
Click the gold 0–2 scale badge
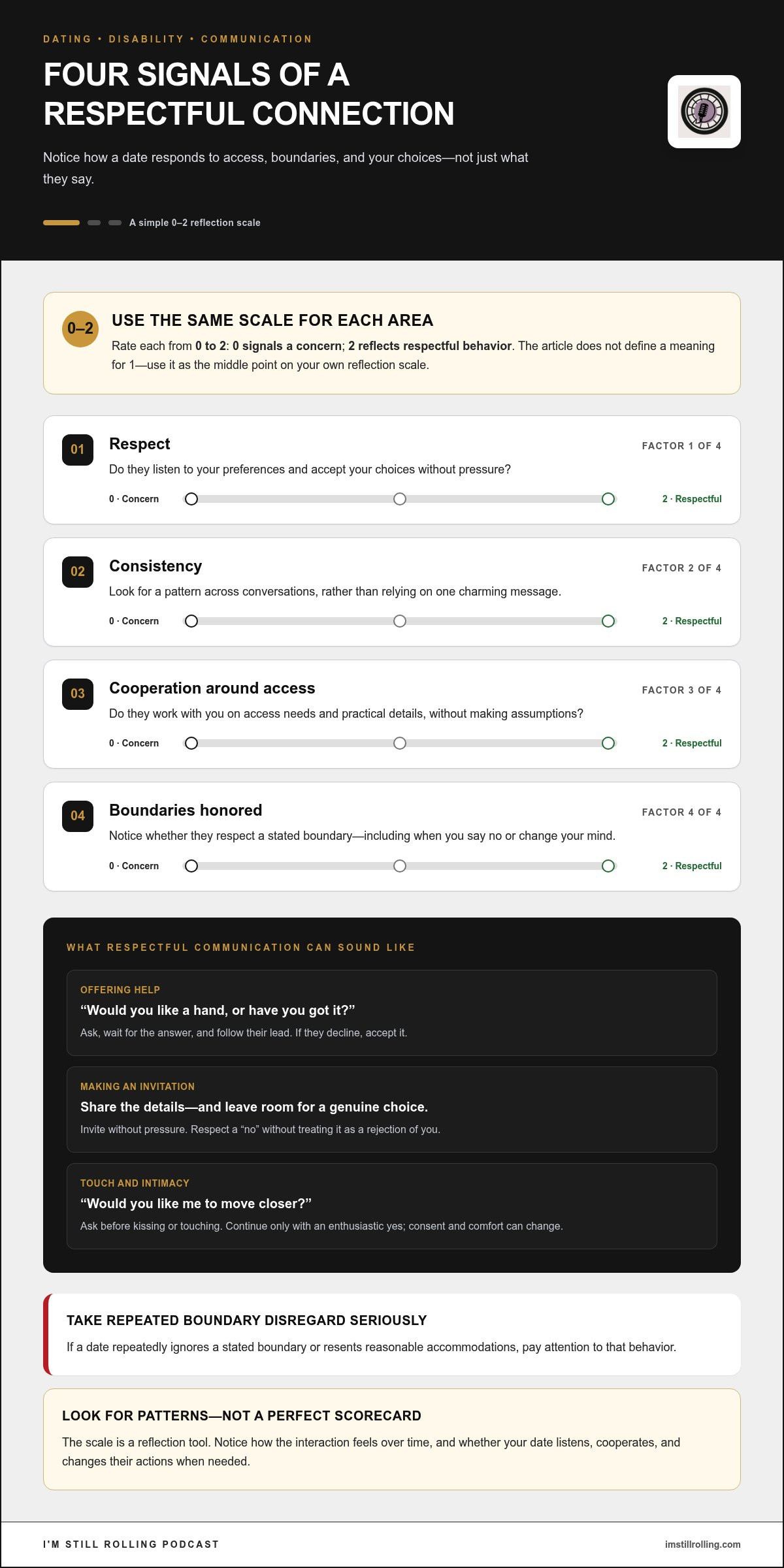[80, 329]
